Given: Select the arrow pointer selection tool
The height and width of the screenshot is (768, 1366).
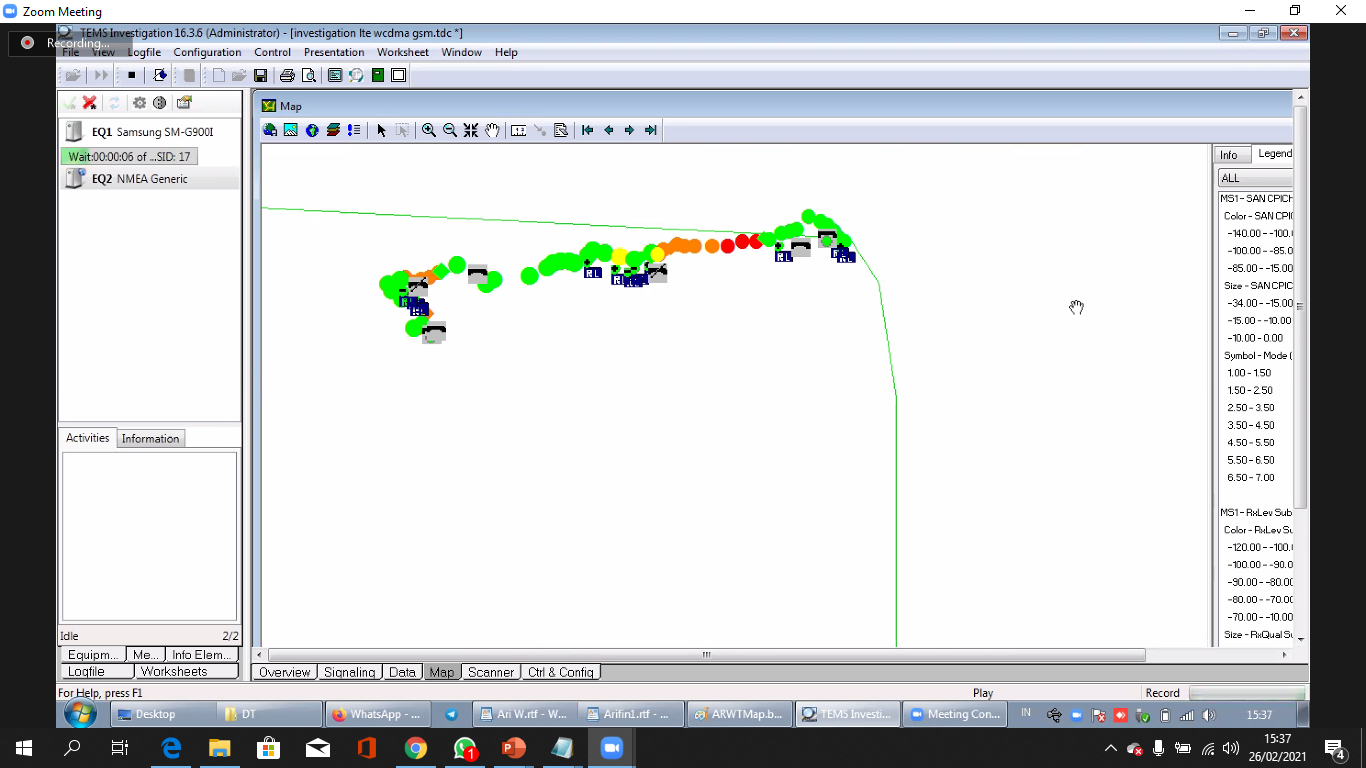Looking at the screenshot, I should click(x=381, y=130).
